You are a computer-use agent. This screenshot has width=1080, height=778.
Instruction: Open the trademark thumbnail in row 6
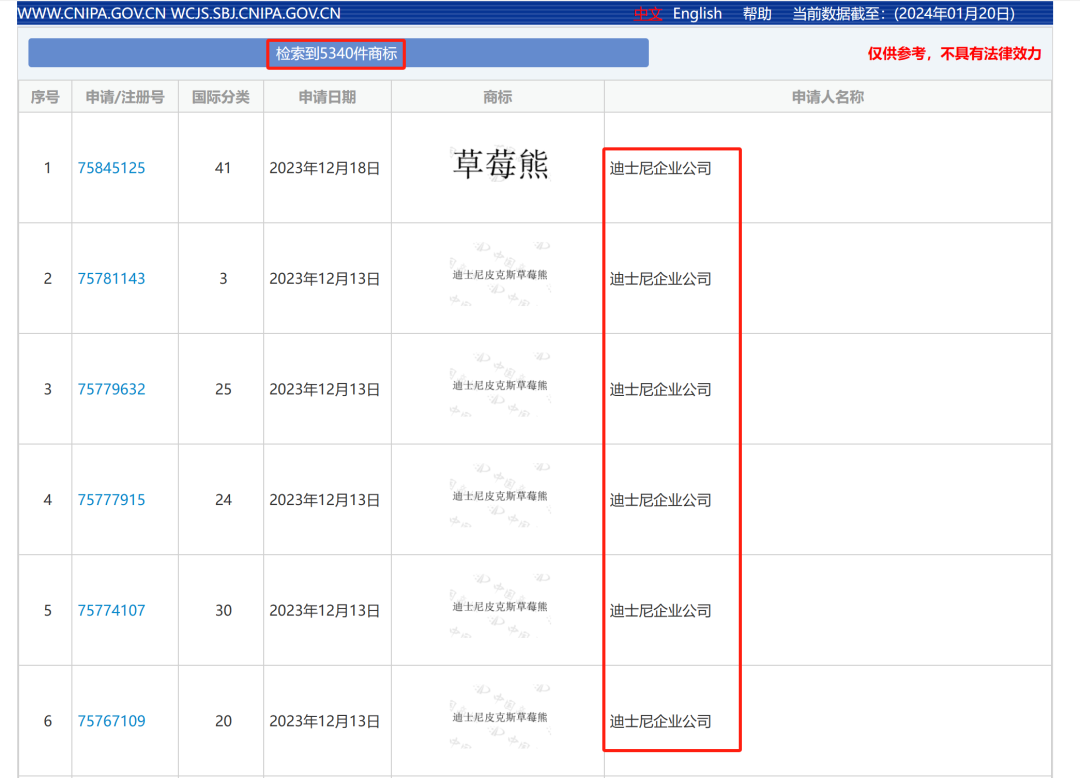[x=500, y=717]
